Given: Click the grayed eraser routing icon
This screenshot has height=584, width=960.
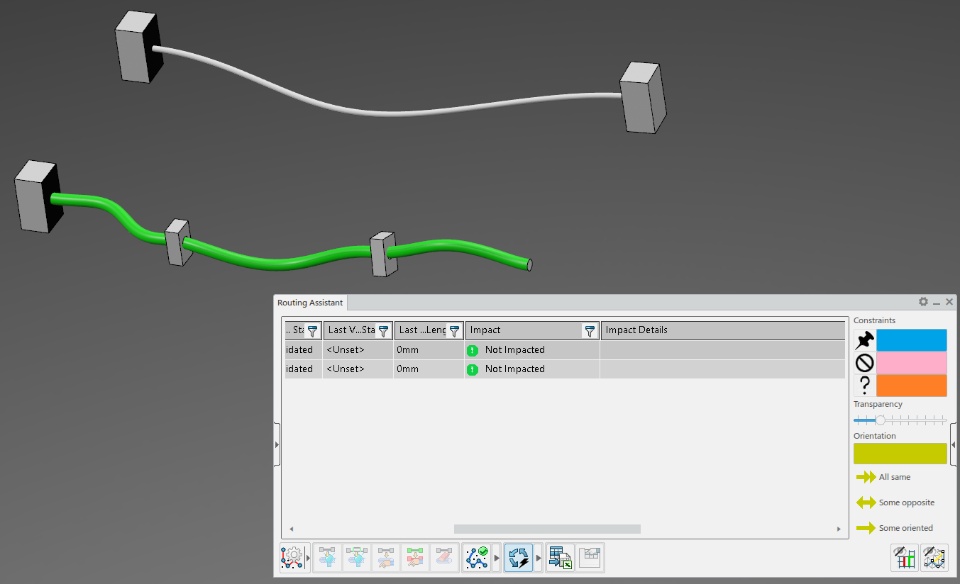Looking at the screenshot, I should point(444,558).
